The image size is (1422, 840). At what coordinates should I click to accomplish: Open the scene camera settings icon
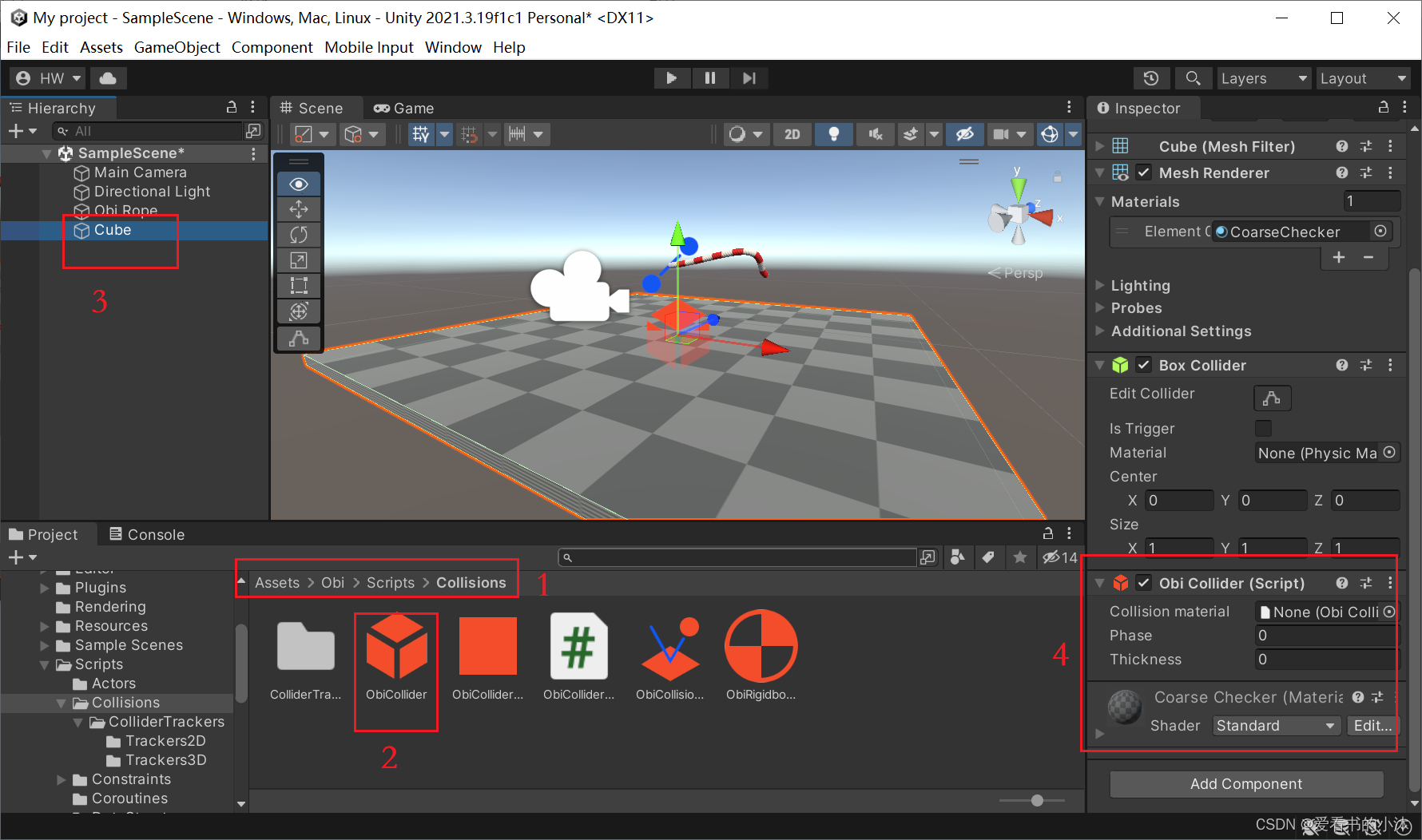pyautogui.click(x=1001, y=134)
